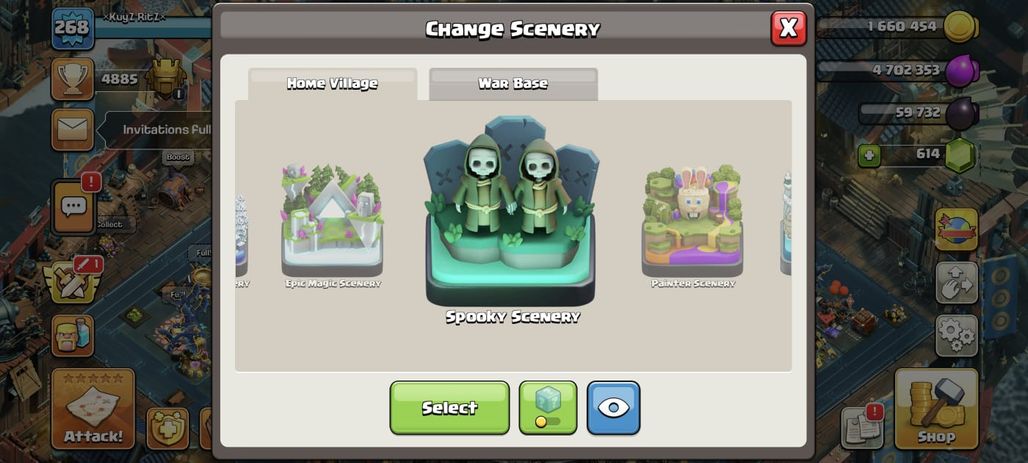
Task: Open the Home Village tab
Action: (x=332, y=84)
